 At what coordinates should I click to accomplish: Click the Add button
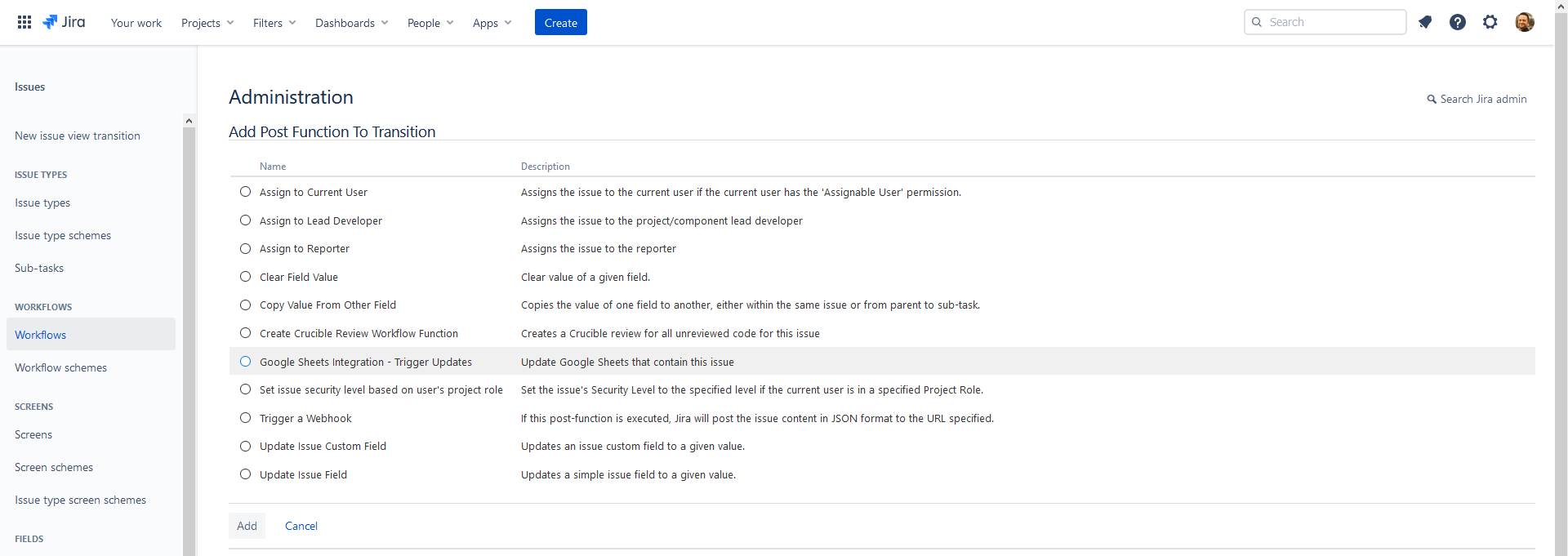pyautogui.click(x=247, y=526)
